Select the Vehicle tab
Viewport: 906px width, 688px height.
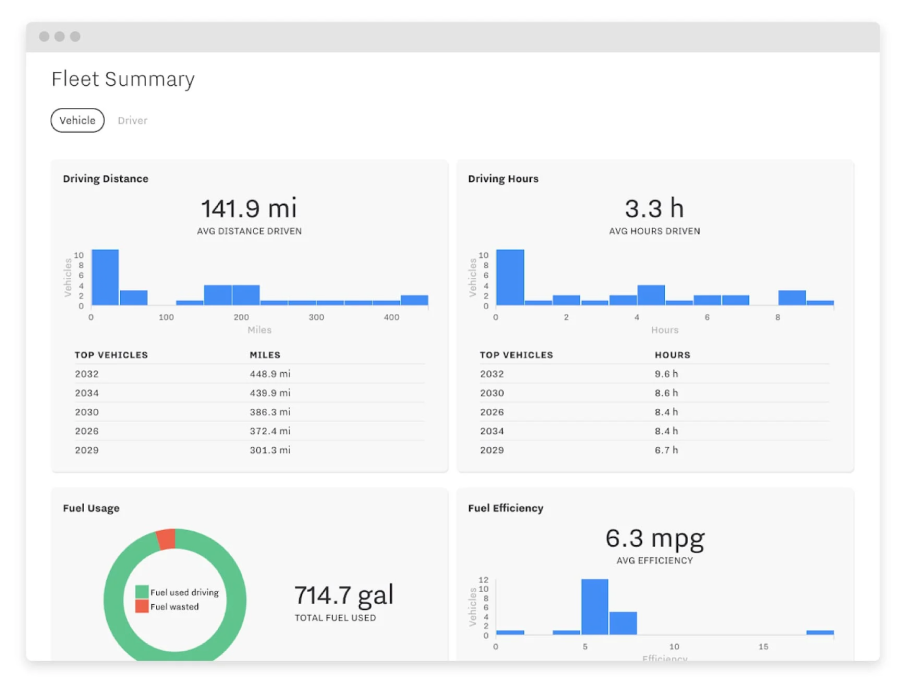pos(77,120)
